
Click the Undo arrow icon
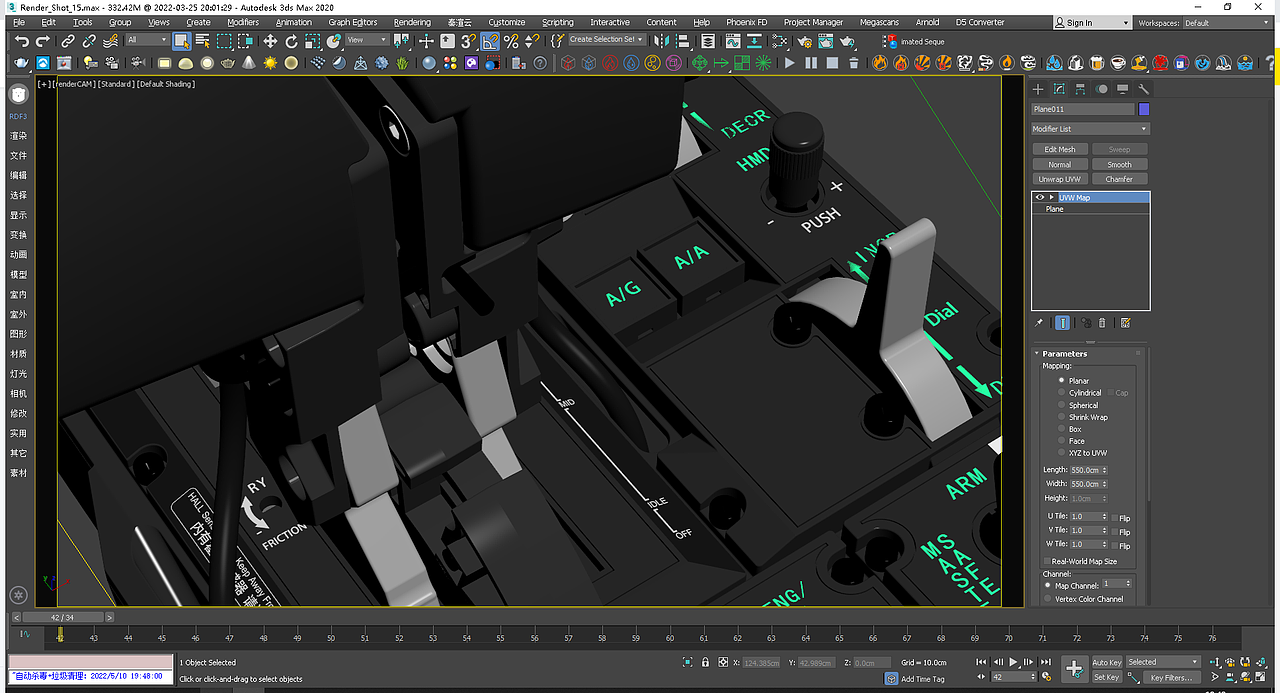point(22,41)
